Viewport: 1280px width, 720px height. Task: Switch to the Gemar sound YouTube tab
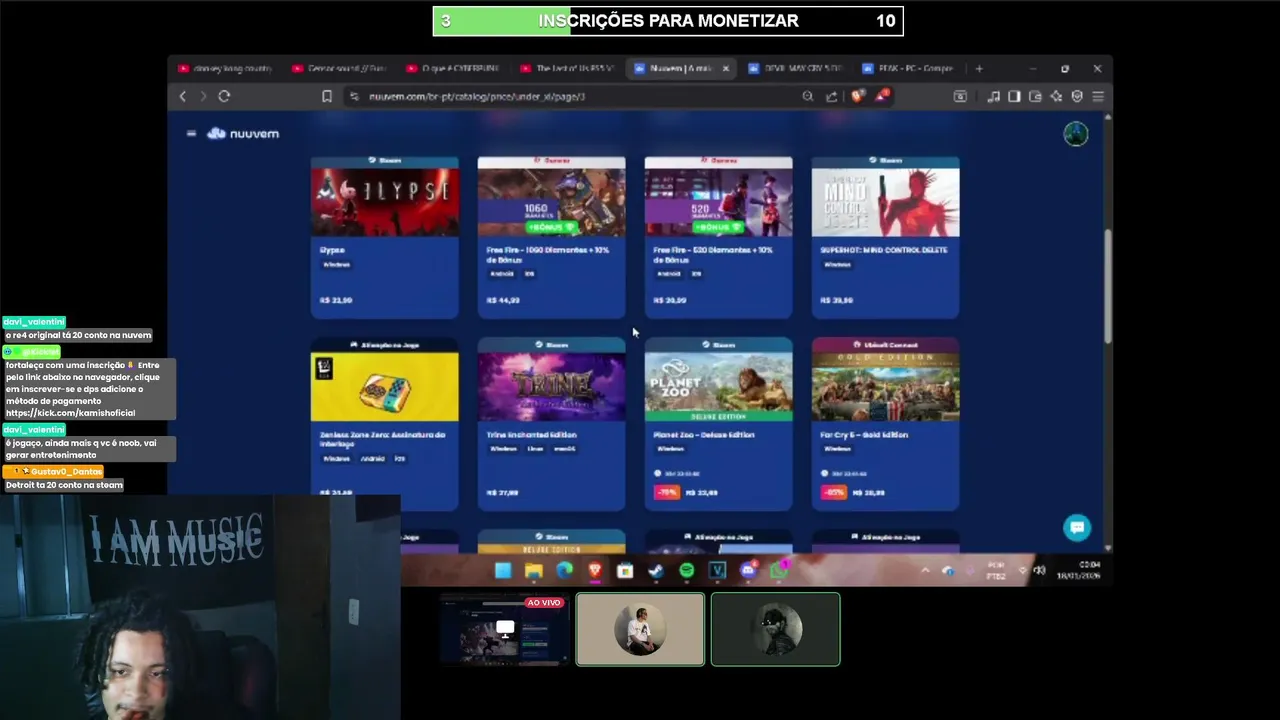click(339, 68)
